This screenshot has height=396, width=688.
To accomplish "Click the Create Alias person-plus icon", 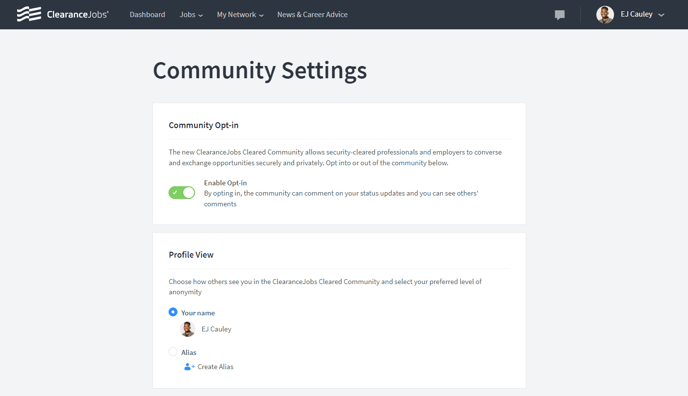I will (189, 367).
